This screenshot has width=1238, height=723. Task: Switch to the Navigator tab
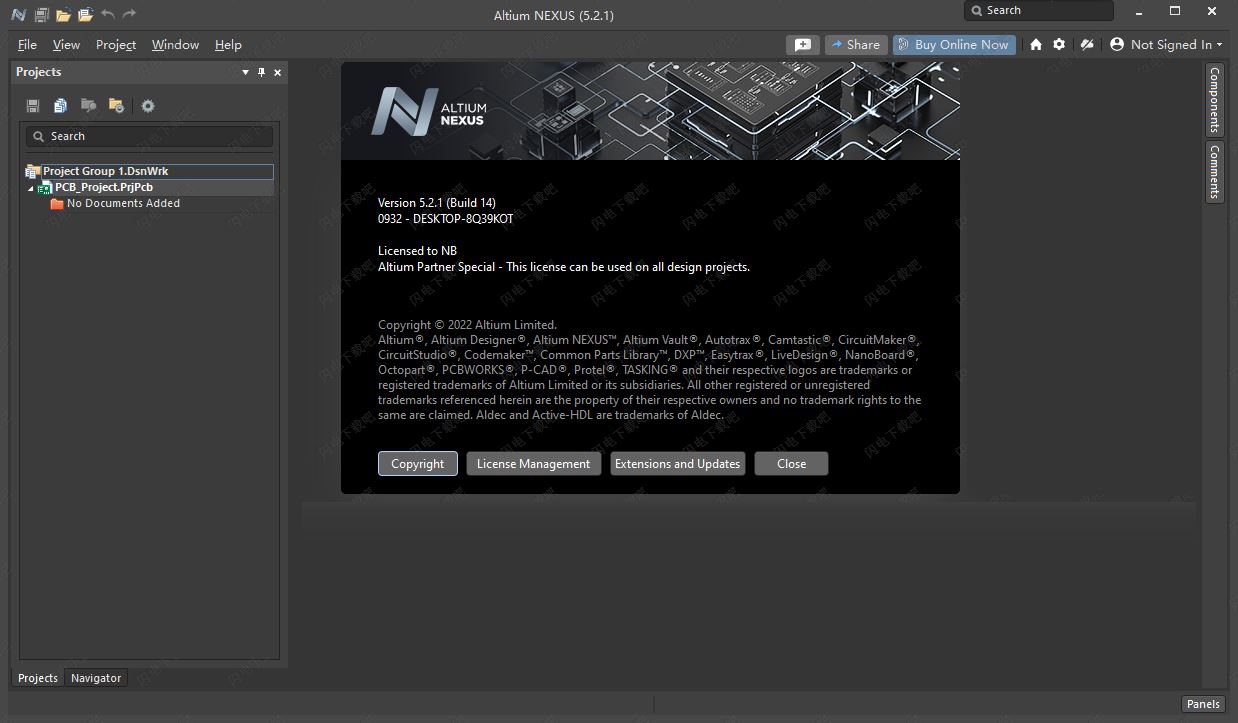(96, 678)
